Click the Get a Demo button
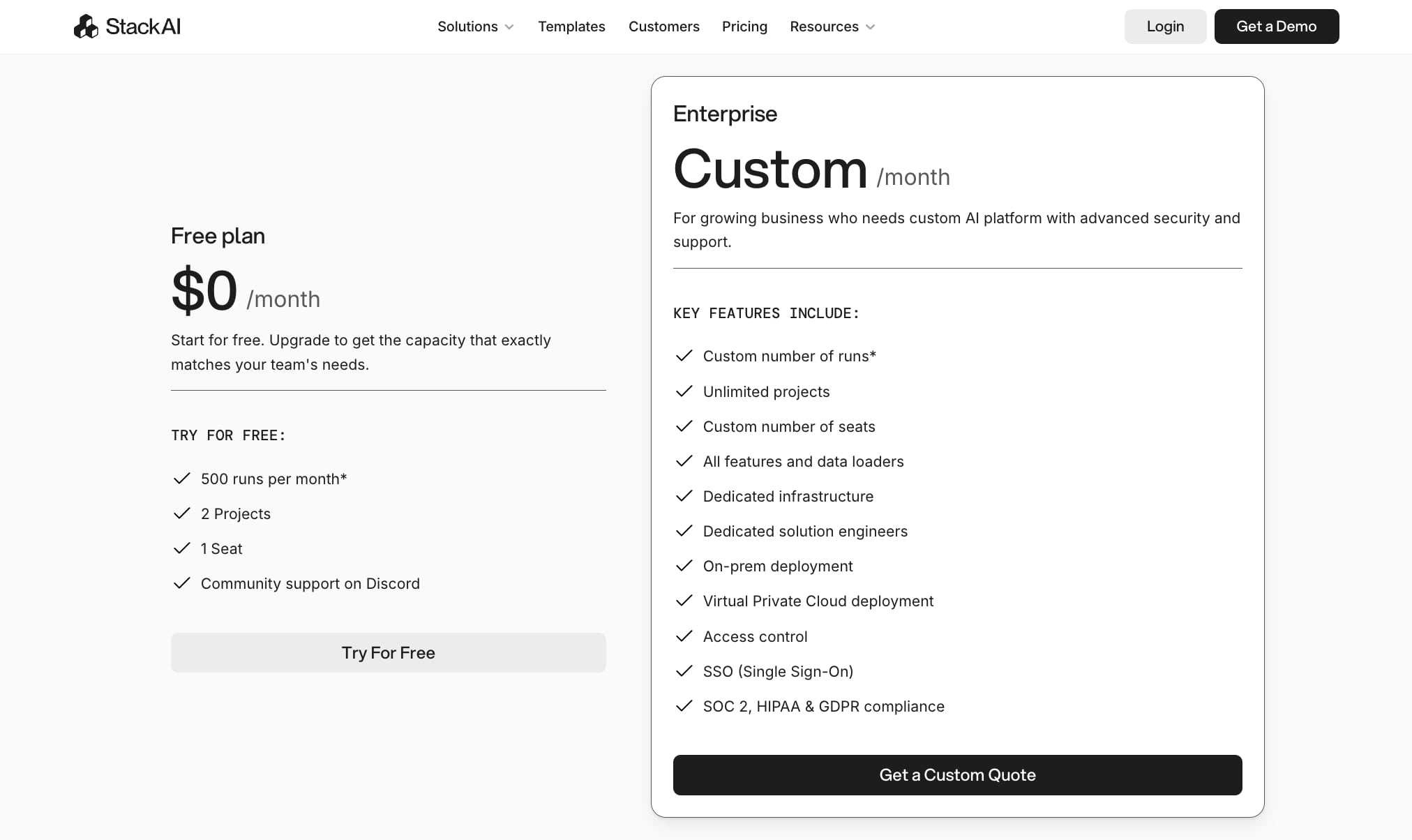This screenshot has width=1412, height=840. pyautogui.click(x=1276, y=27)
